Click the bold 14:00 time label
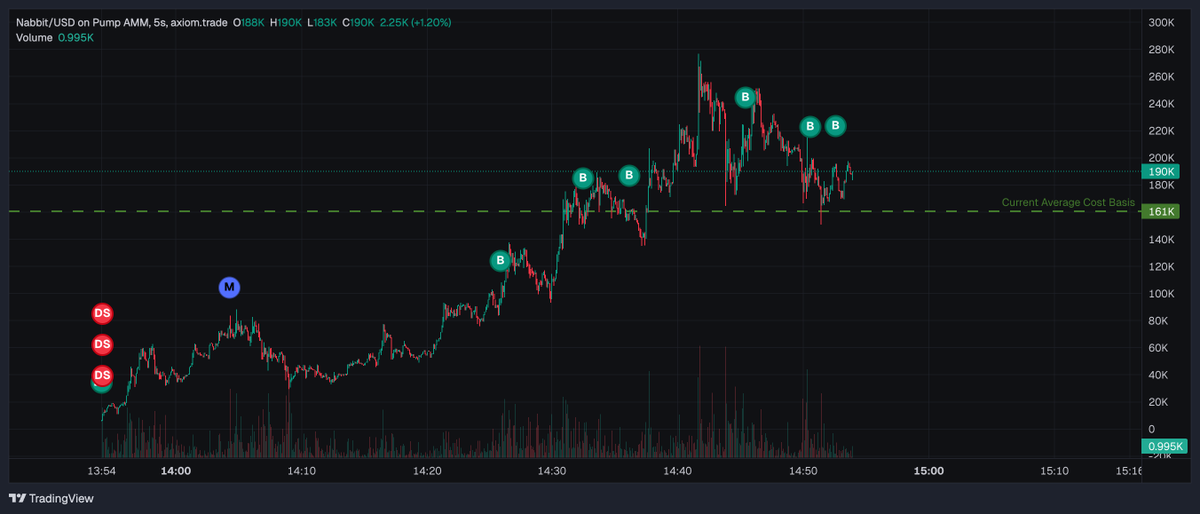The image size is (1200, 514). click(x=176, y=470)
